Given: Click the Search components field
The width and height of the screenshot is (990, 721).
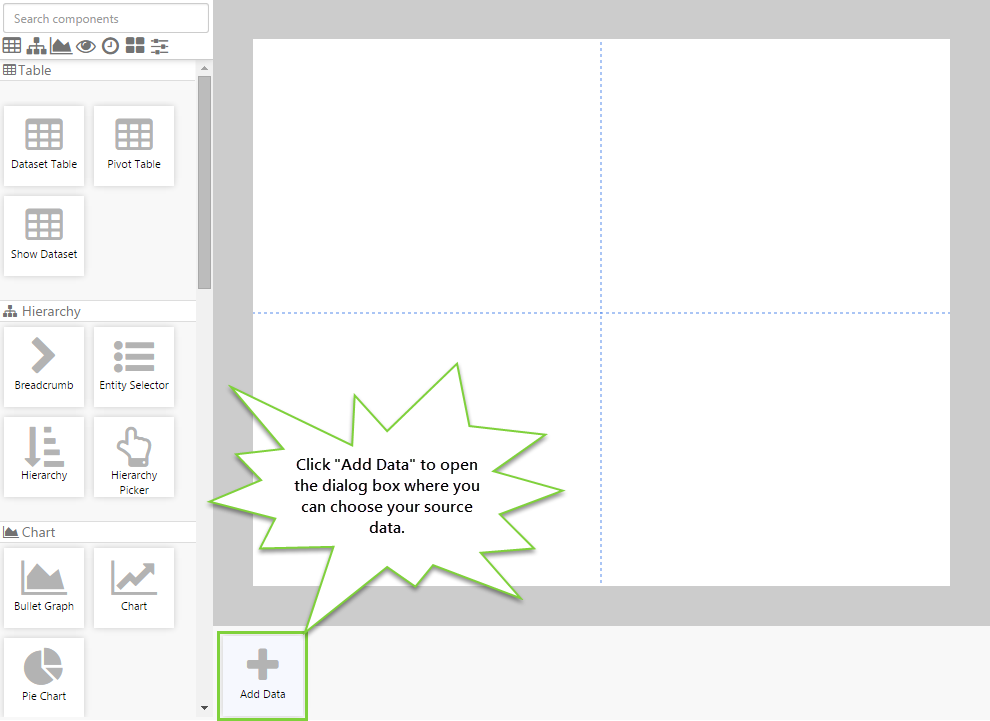Looking at the screenshot, I should point(106,19).
